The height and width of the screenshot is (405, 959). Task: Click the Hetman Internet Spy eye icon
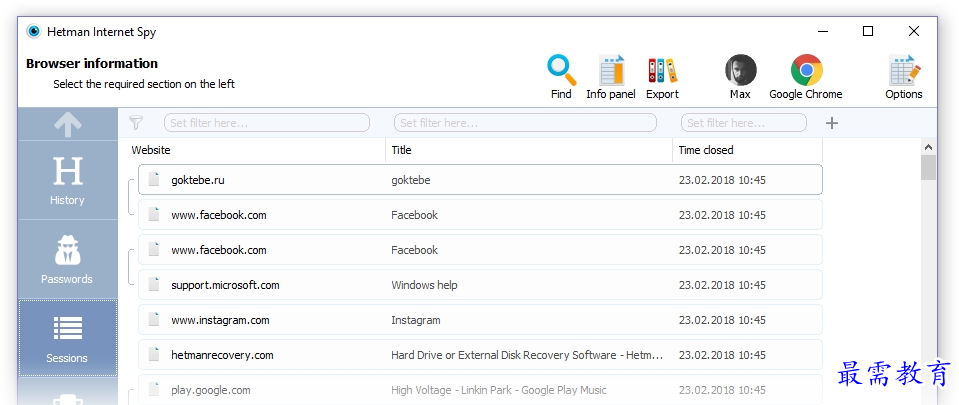click(x=34, y=31)
